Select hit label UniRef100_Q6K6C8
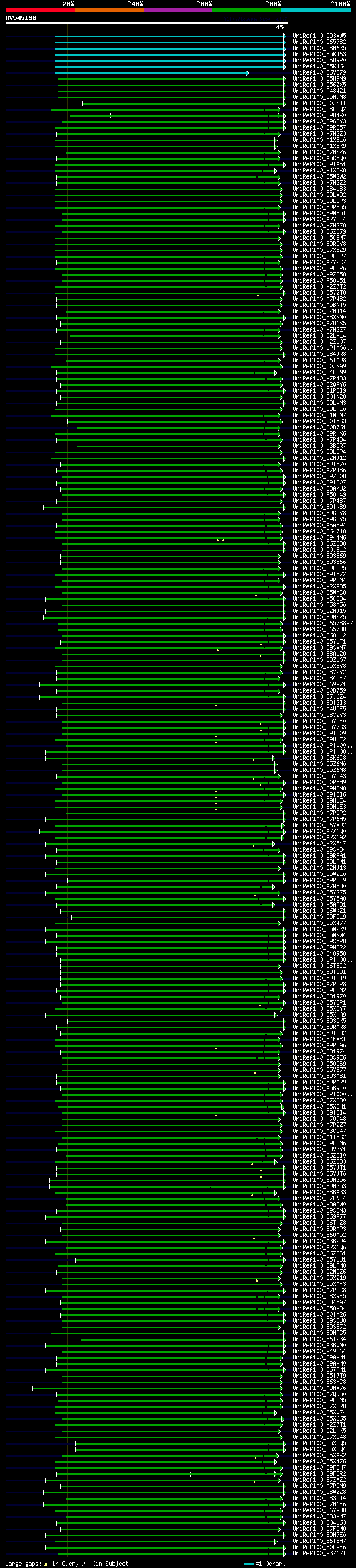The width and height of the screenshot is (356, 1568). (319, 758)
